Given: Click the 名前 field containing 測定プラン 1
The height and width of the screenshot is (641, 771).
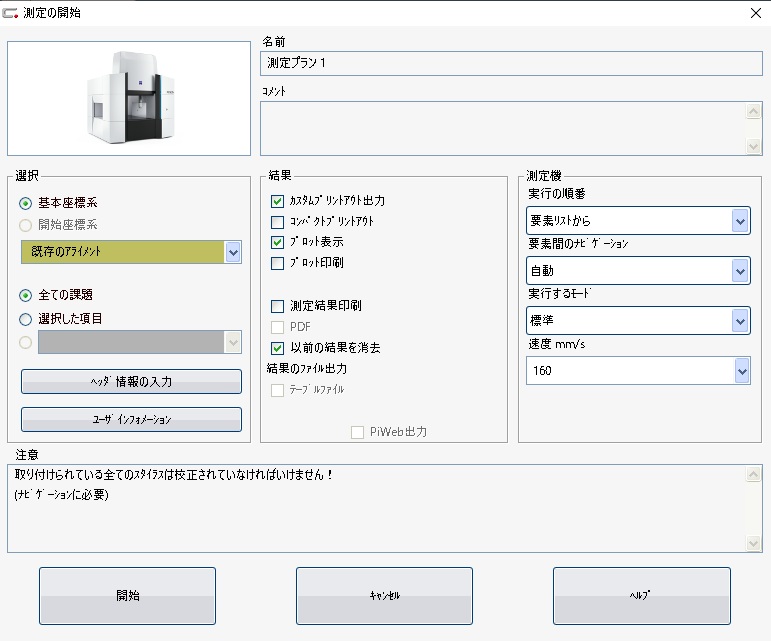Looking at the screenshot, I should click(511, 63).
